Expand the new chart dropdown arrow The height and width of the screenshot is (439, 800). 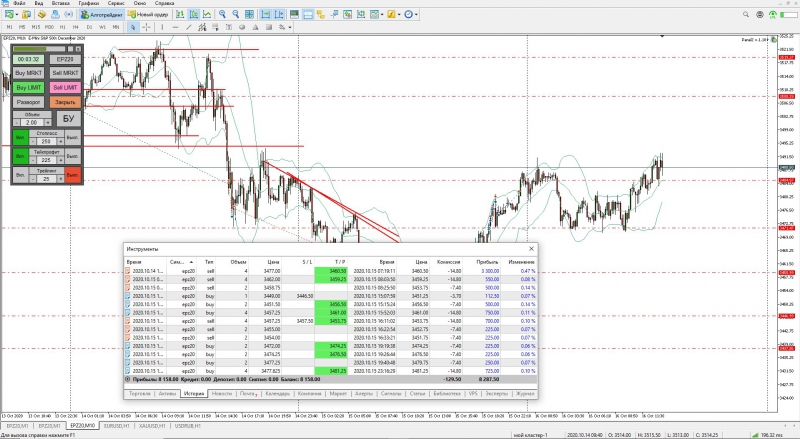coord(17,14)
